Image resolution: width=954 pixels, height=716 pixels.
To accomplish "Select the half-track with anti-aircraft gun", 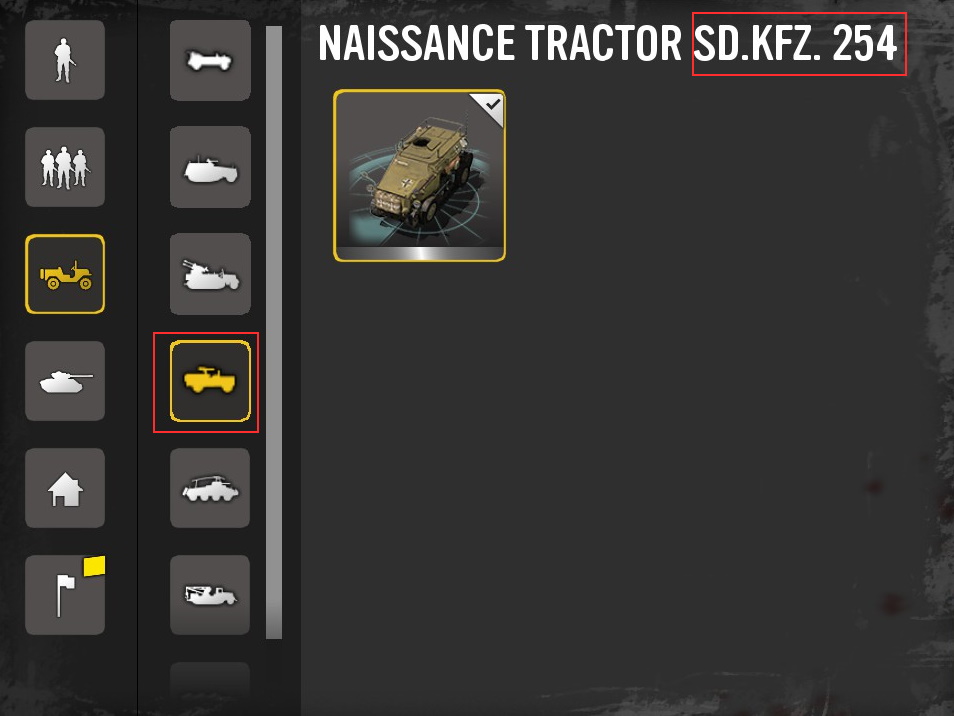I will click(210, 274).
